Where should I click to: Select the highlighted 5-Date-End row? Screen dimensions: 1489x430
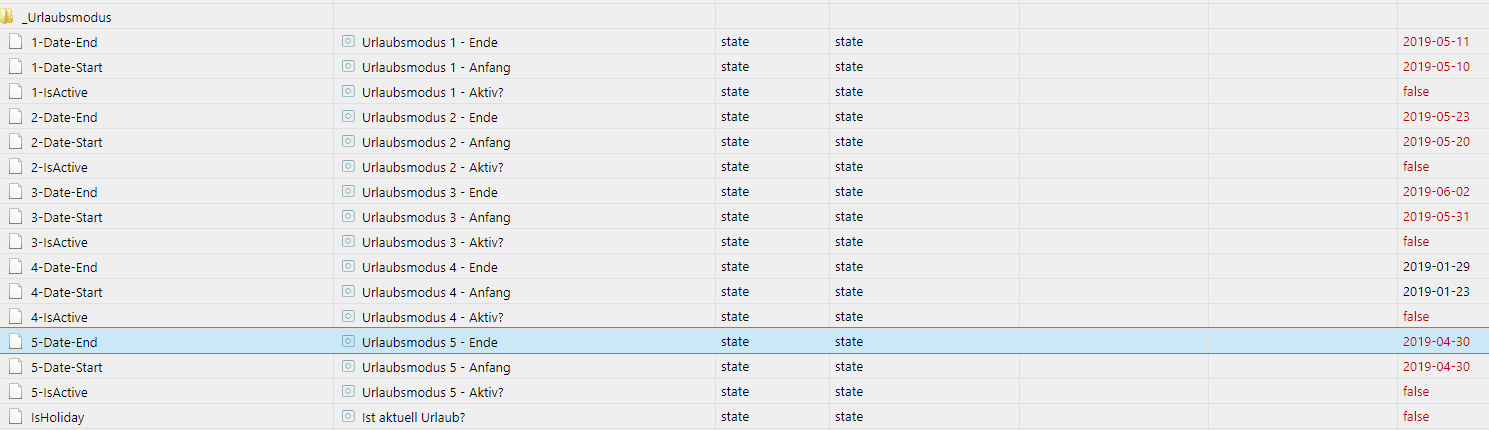point(744,342)
